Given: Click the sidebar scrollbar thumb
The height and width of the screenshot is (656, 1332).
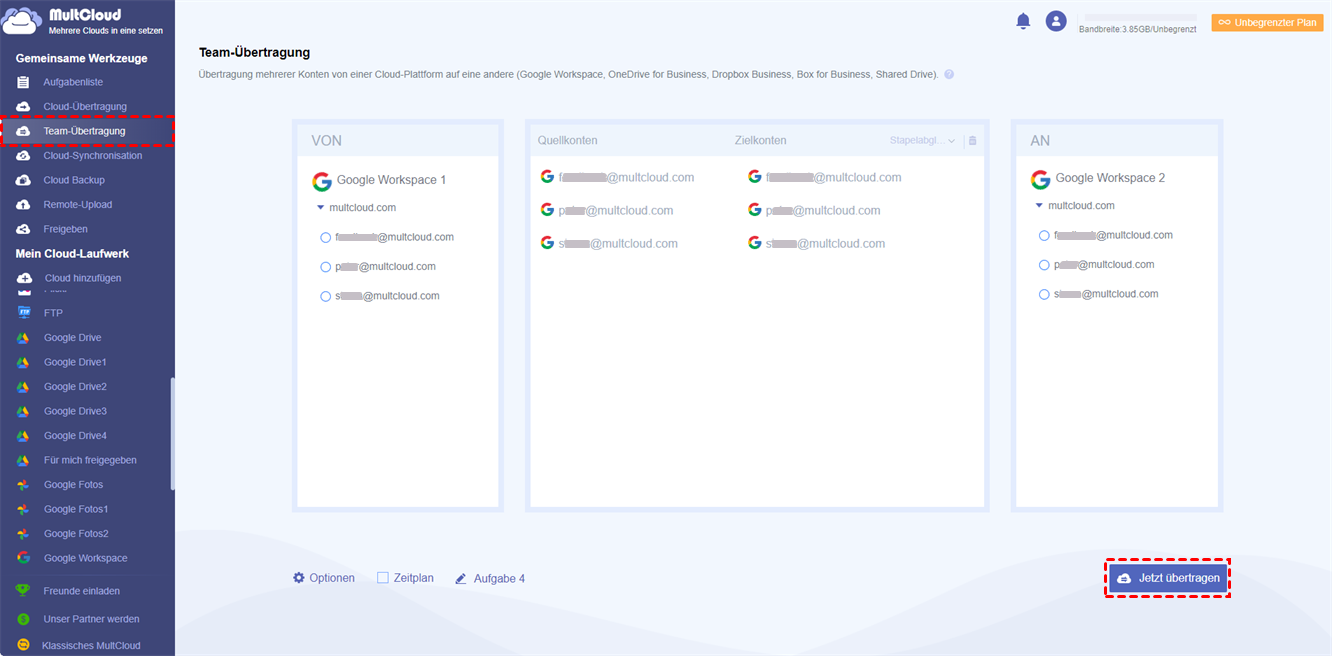Looking at the screenshot, I should coord(172,433).
